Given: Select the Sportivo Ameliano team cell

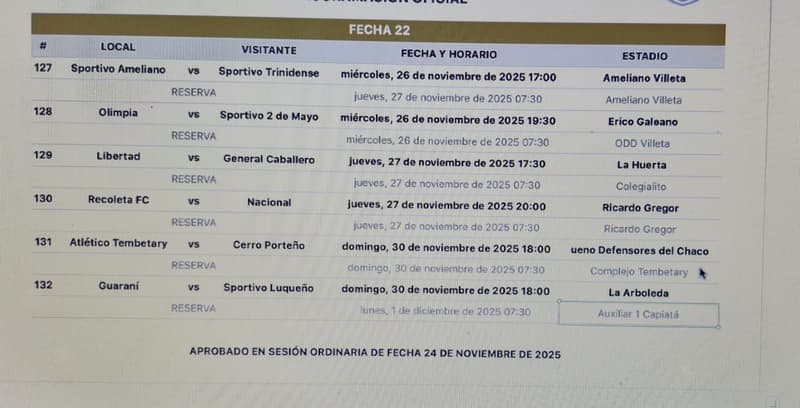Looking at the screenshot, I should pos(118,70).
